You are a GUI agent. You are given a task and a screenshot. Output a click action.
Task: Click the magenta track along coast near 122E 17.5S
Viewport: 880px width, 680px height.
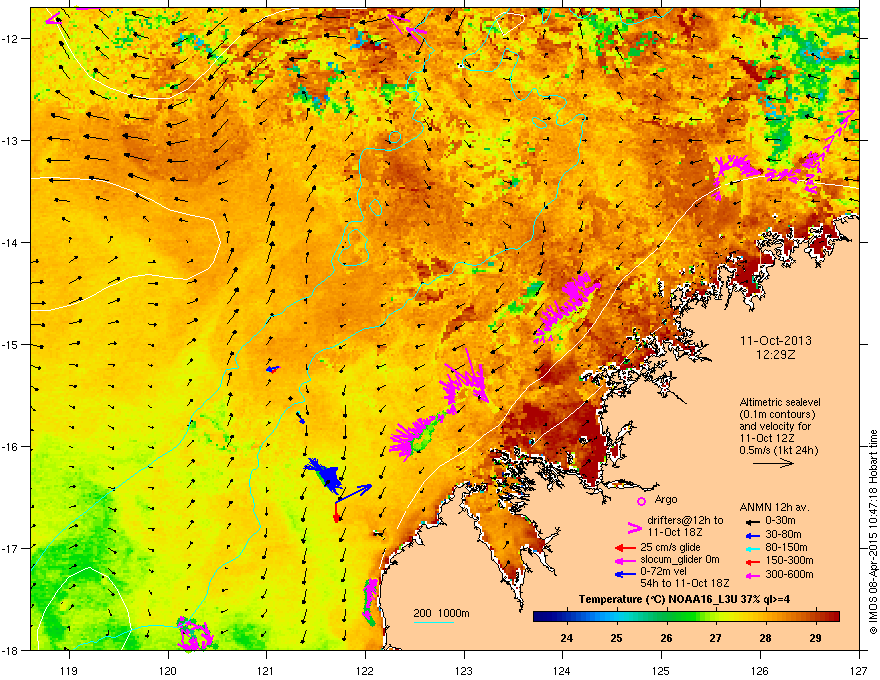370,602
